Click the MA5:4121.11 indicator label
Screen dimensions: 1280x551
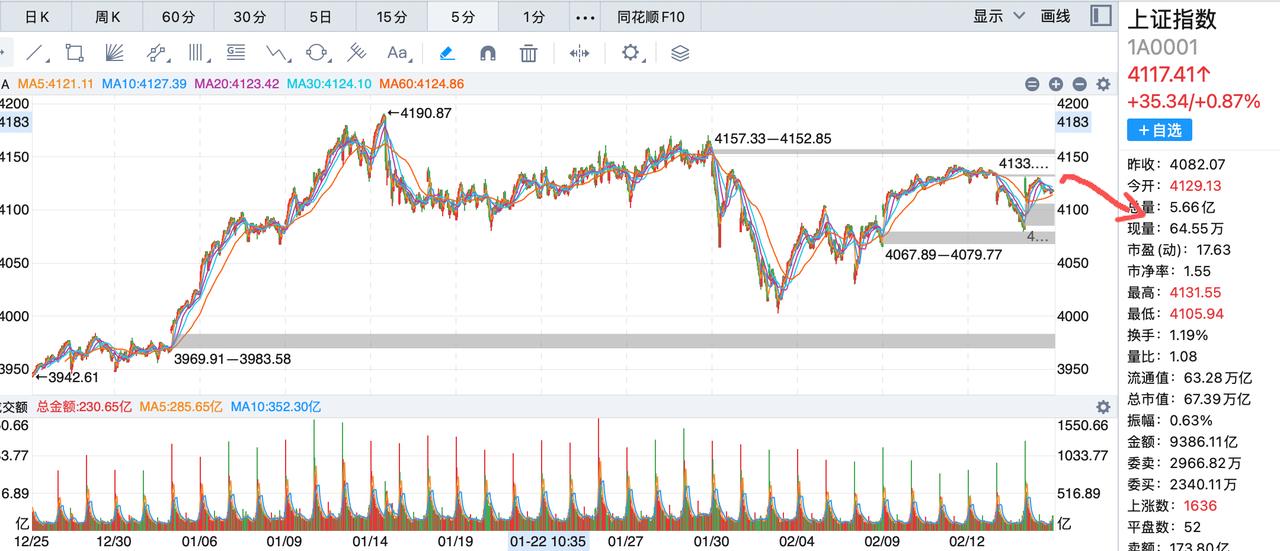[54, 84]
